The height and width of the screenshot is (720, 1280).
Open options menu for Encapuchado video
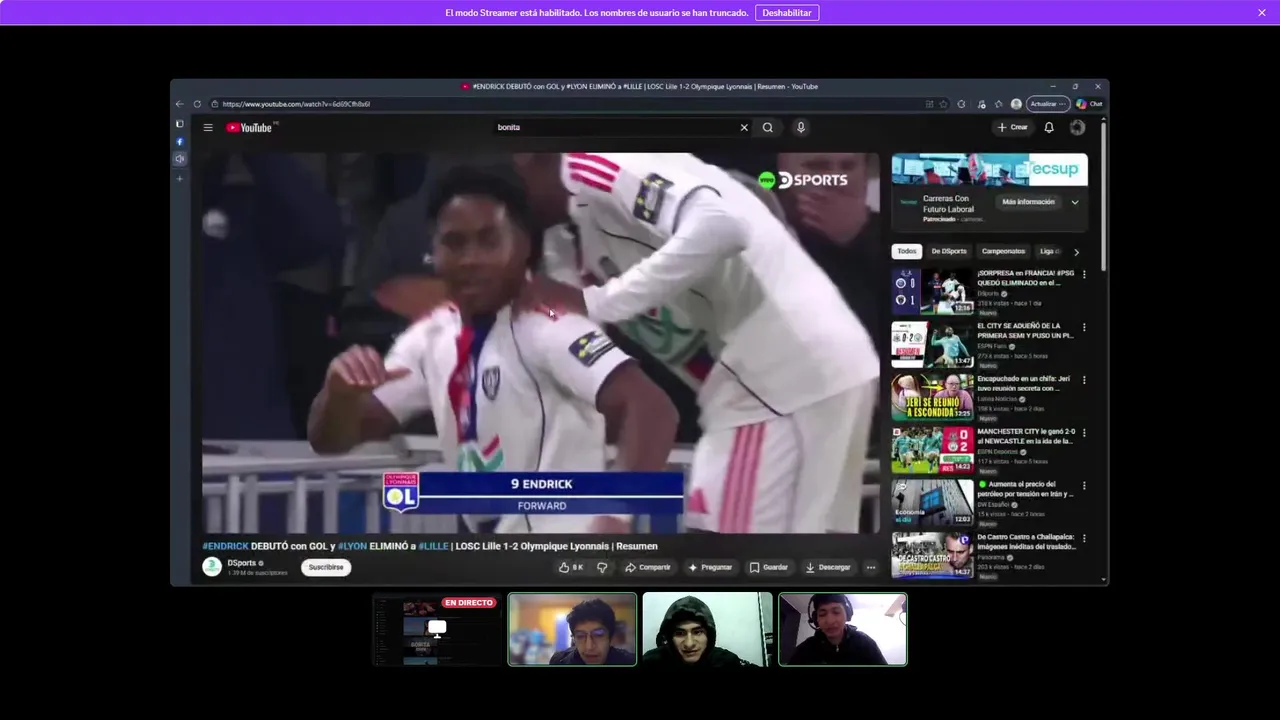click(x=1084, y=380)
